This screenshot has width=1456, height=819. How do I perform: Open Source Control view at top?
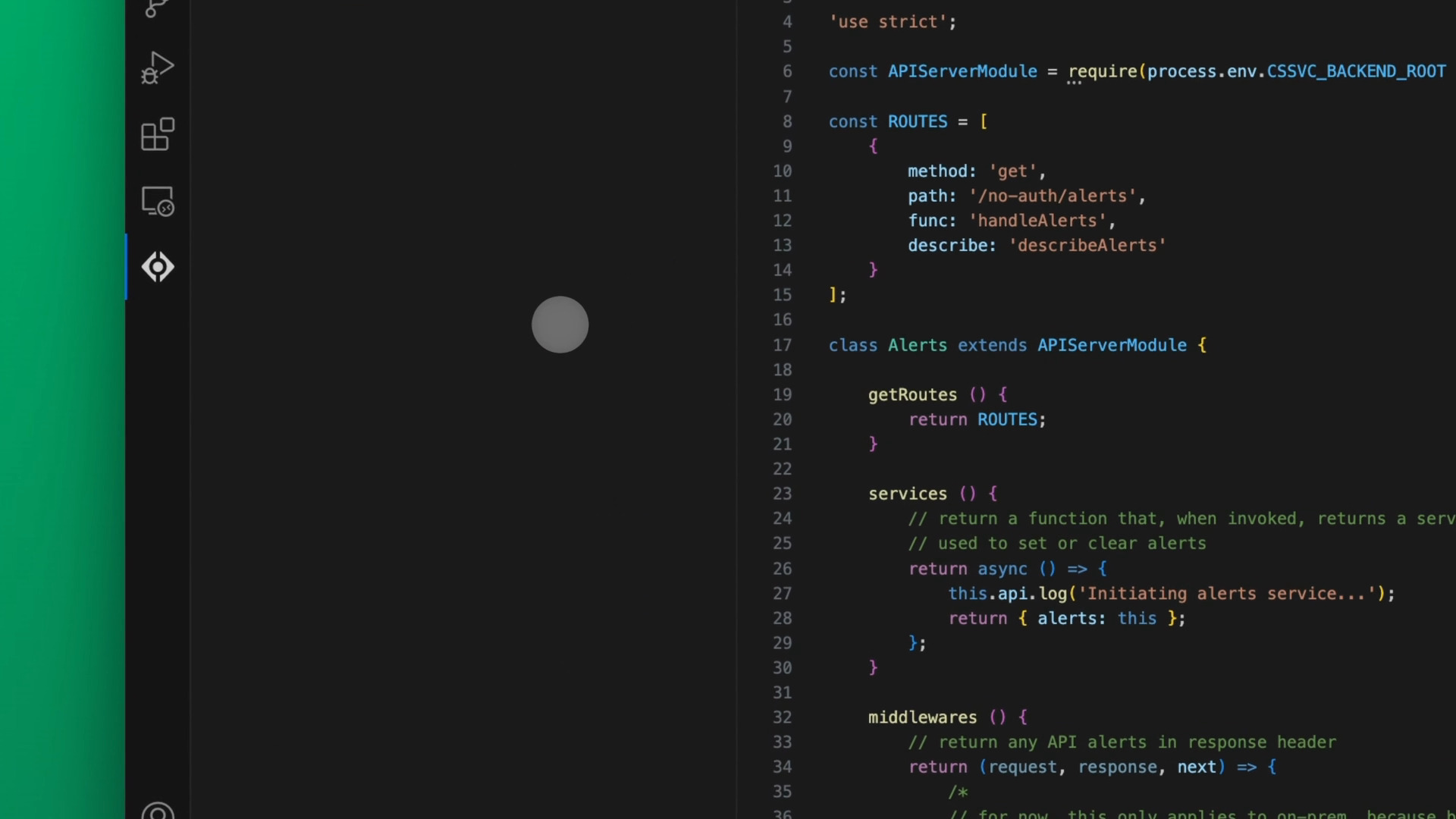[158, 8]
